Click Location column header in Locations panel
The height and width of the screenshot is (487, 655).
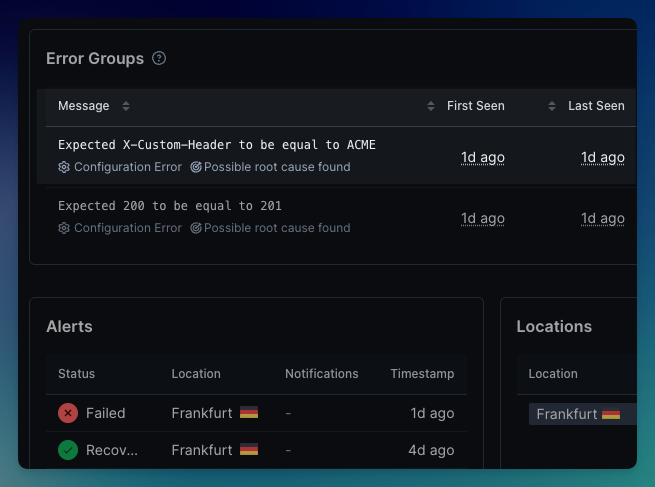(553, 374)
